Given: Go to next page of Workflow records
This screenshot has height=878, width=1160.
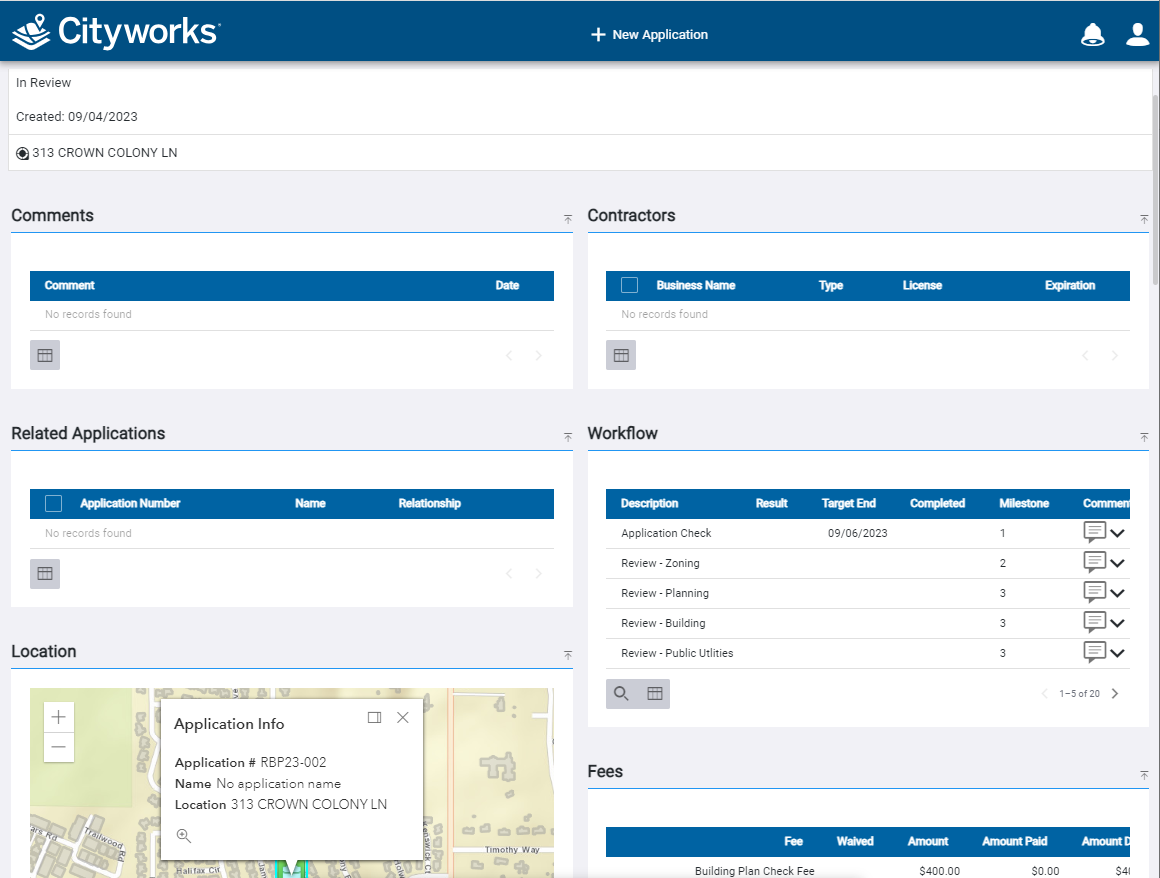Looking at the screenshot, I should 1115,694.
